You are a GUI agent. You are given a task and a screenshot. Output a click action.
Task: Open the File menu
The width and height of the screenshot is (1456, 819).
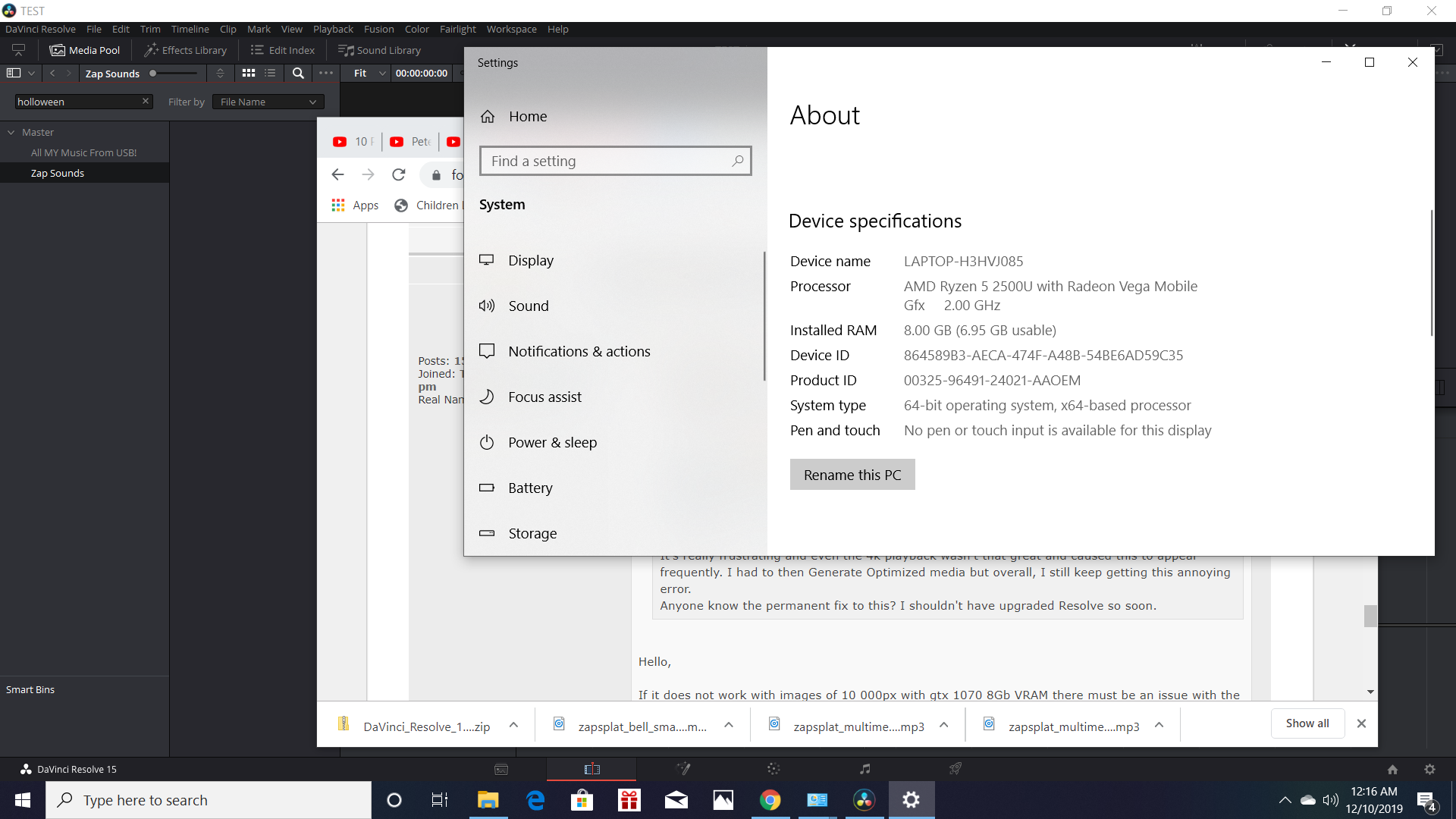[94, 29]
